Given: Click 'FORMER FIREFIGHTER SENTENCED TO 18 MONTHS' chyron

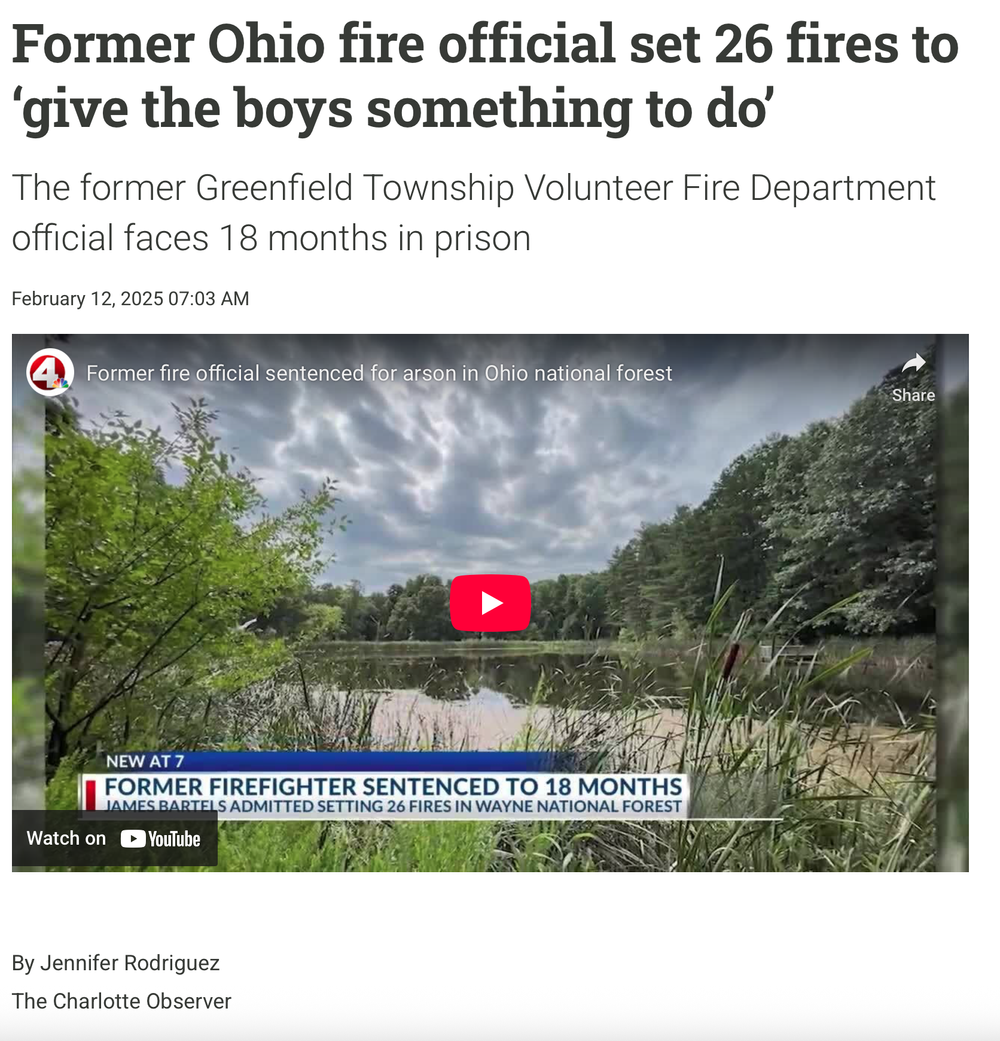Looking at the screenshot, I should (393, 787).
